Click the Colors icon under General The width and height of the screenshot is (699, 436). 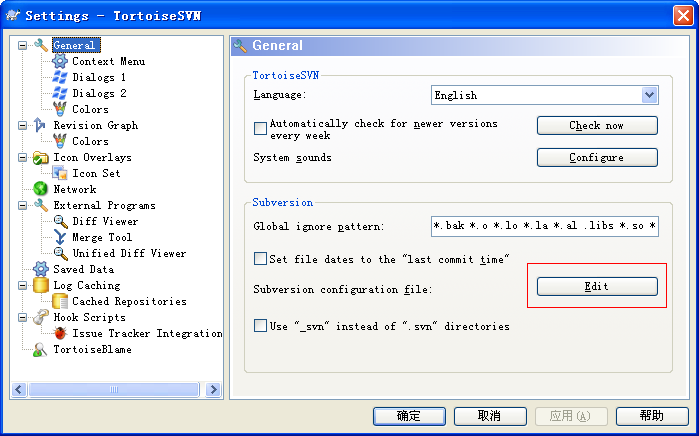click(60, 109)
